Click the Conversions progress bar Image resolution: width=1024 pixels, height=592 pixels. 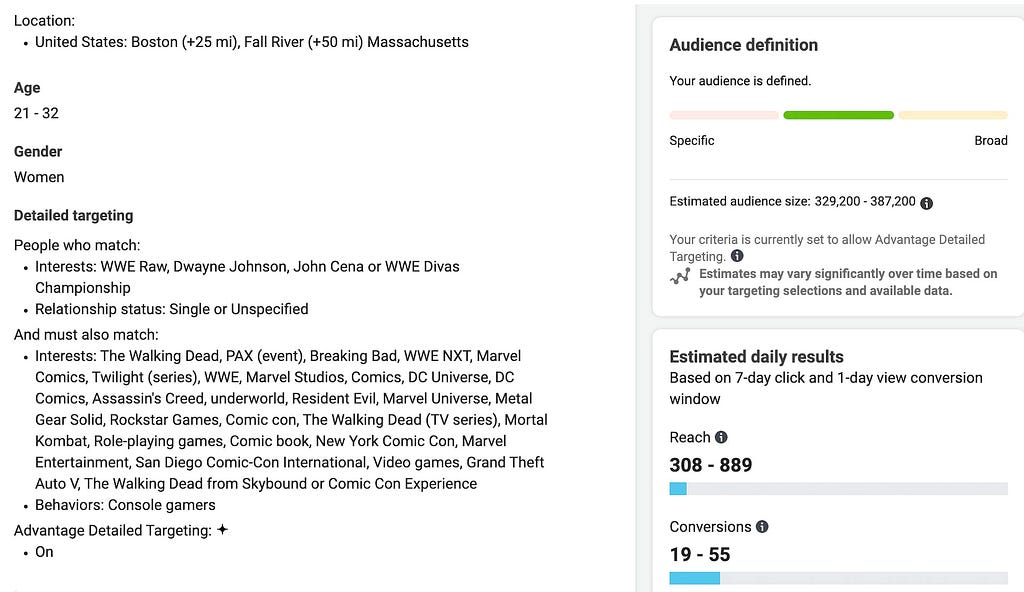pos(839,578)
